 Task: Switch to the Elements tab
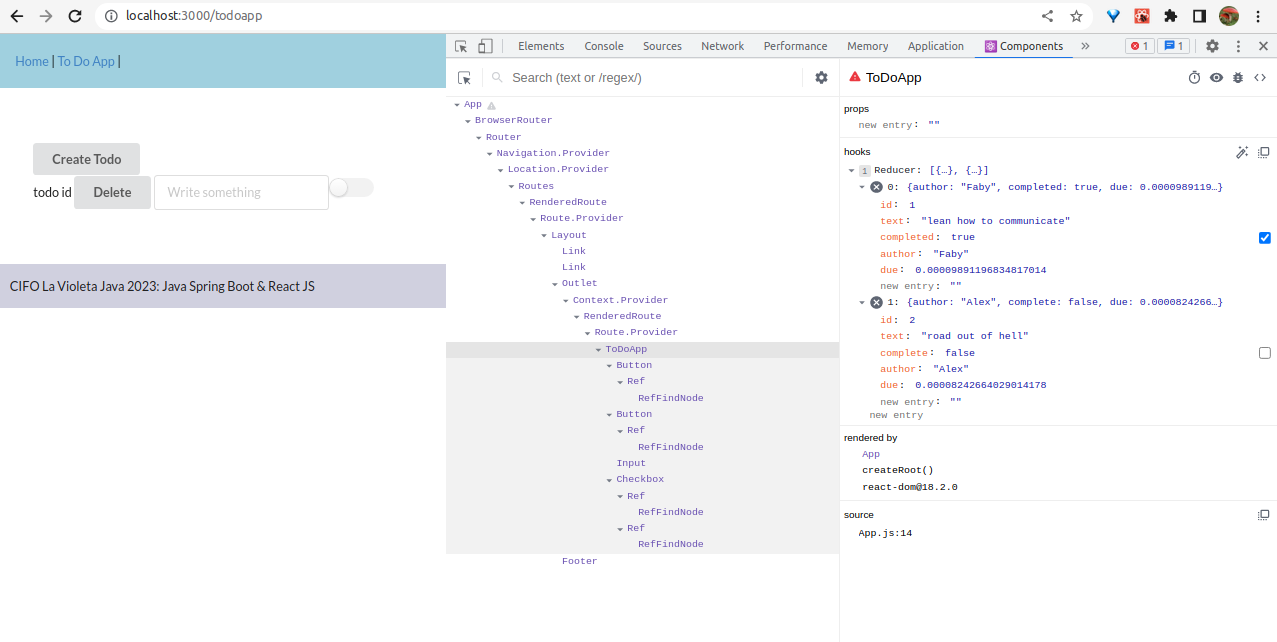click(541, 46)
